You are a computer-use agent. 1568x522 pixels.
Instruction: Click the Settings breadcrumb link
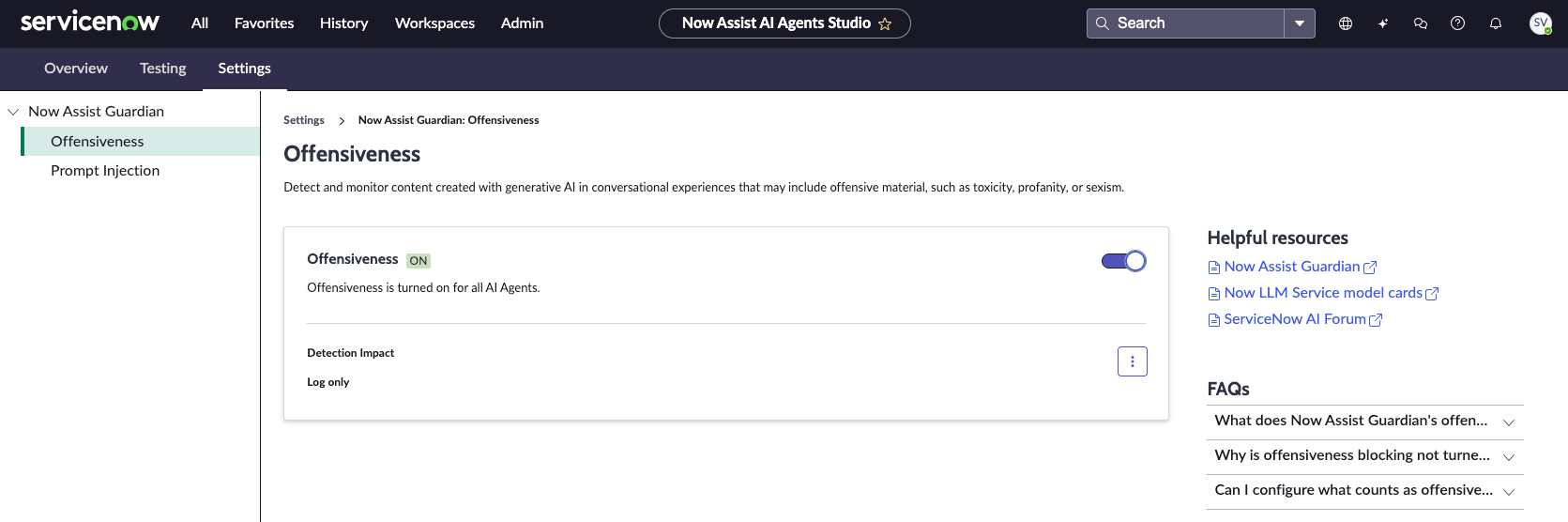coord(304,120)
